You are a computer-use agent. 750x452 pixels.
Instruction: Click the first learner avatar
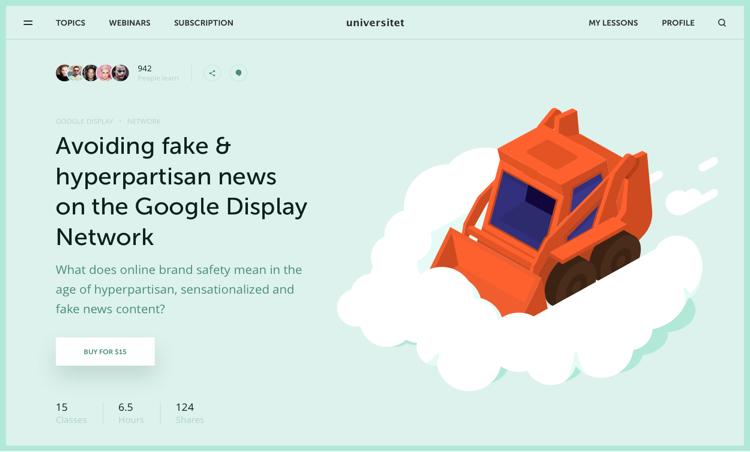click(x=63, y=73)
